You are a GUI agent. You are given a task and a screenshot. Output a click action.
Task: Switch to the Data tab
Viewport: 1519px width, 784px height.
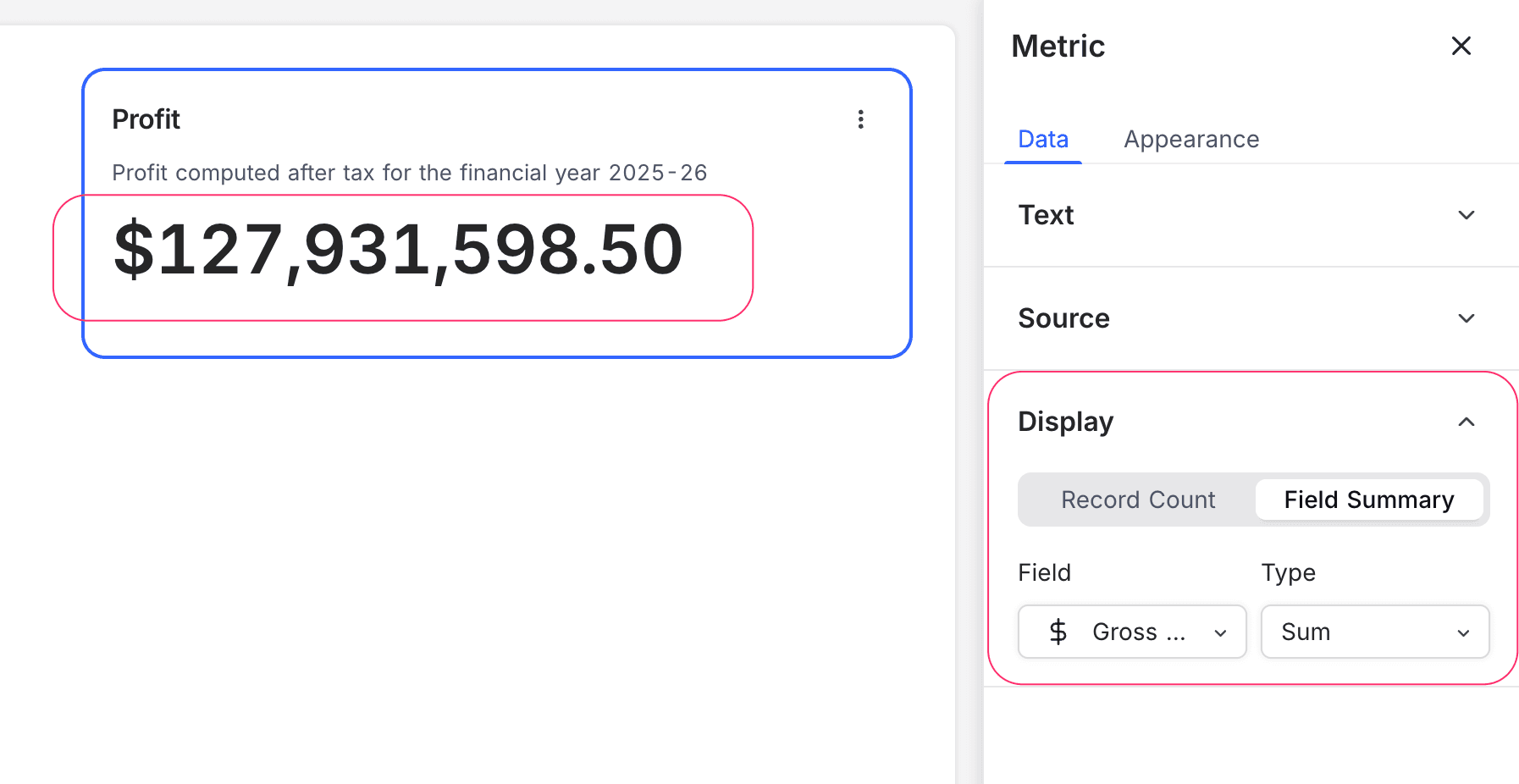coord(1042,139)
